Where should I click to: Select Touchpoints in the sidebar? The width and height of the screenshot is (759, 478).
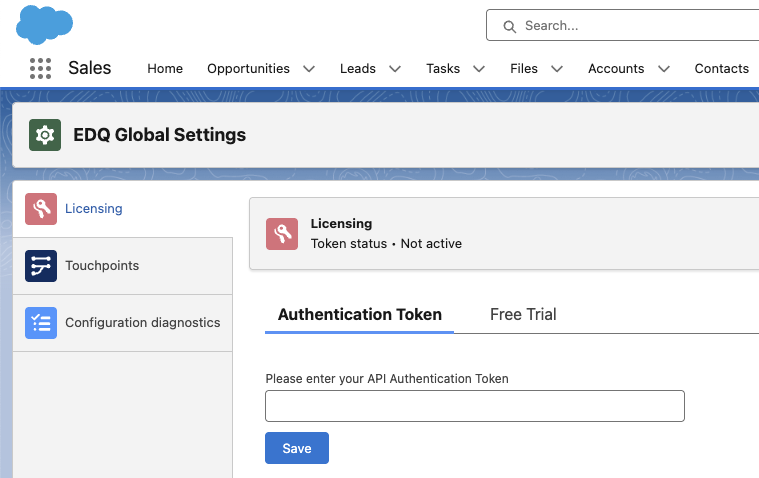[122, 265]
